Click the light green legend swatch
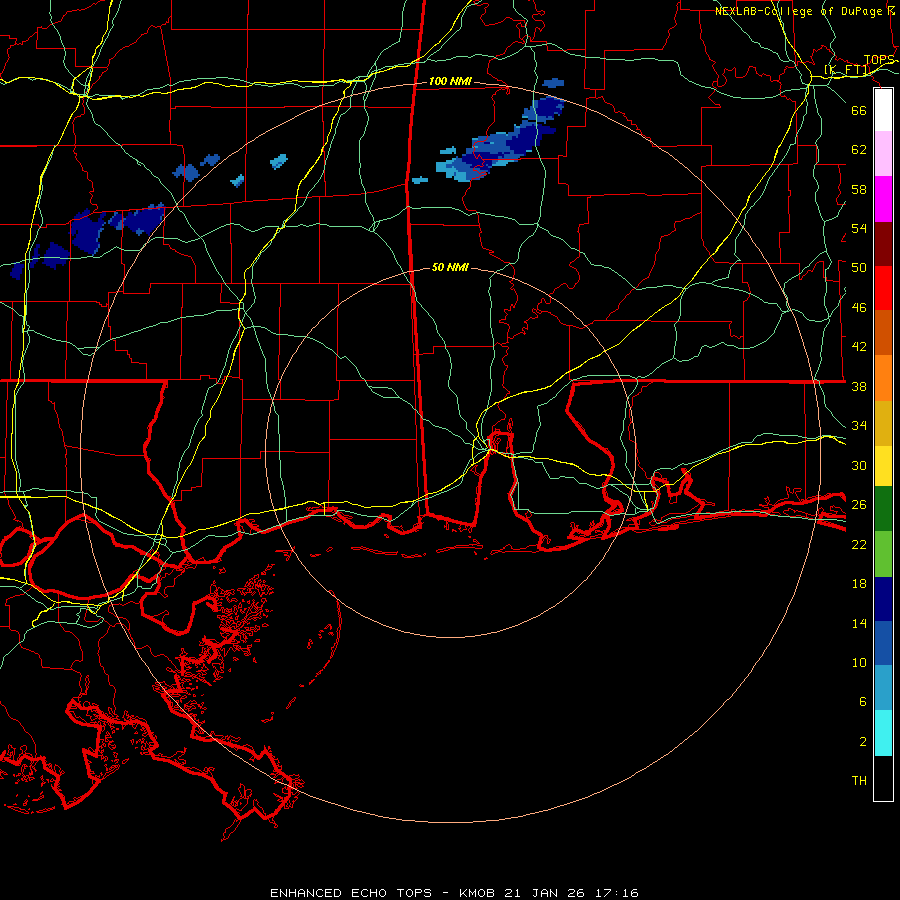The width and height of the screenshot is (900, 900). click(883, 554)
